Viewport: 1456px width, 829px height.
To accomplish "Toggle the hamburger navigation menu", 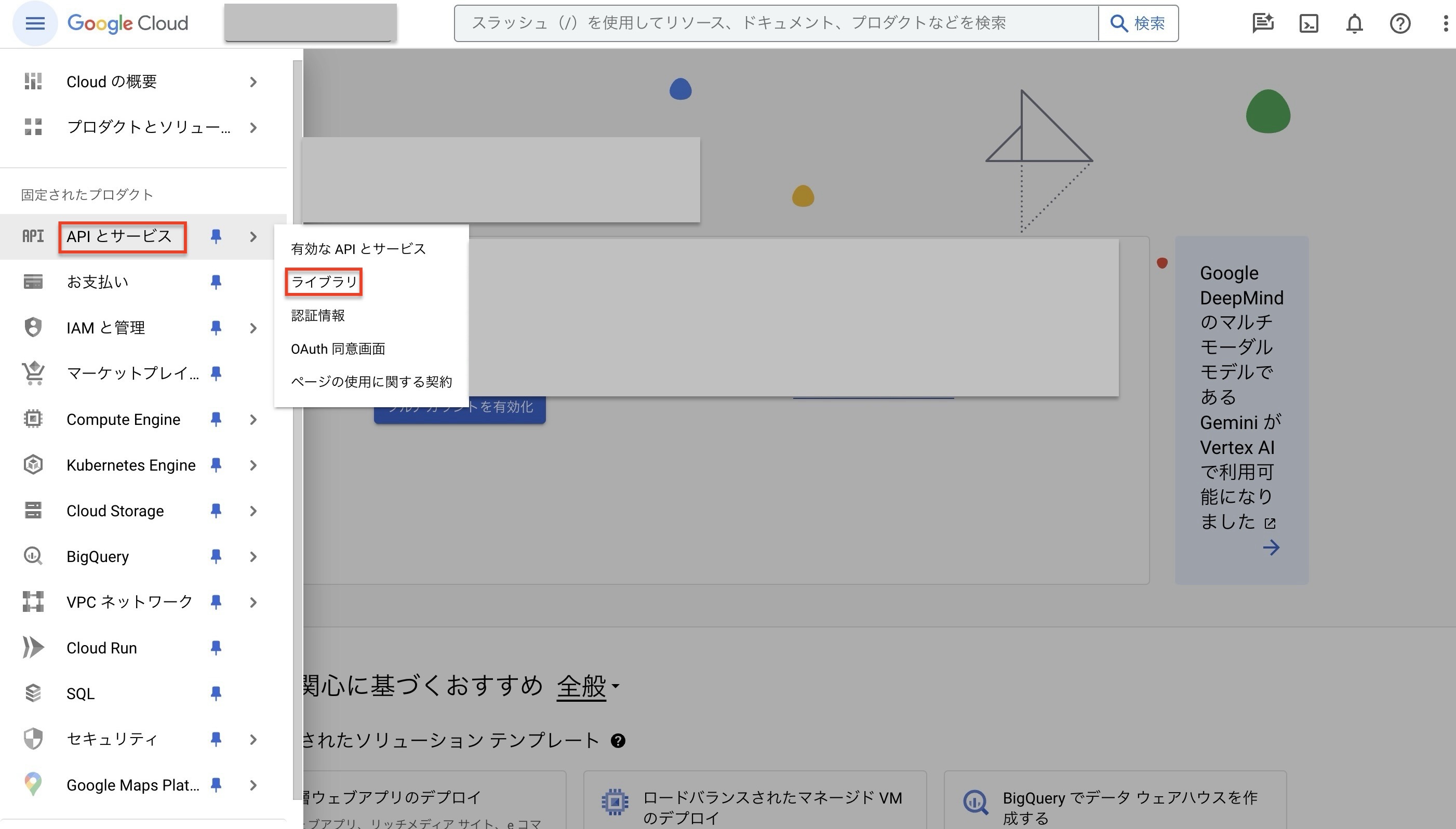I will (35, 23).
